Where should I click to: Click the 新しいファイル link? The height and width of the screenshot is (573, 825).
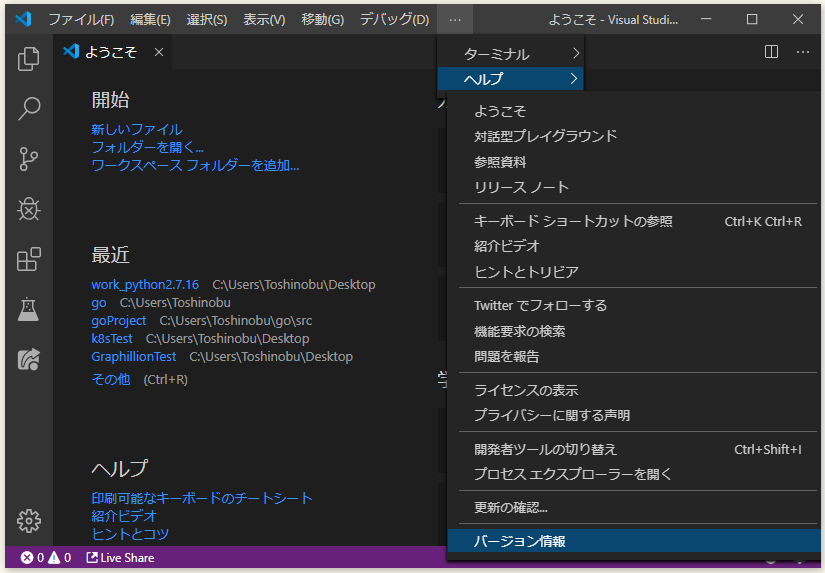pyautogui.click(x=137, y=129)
